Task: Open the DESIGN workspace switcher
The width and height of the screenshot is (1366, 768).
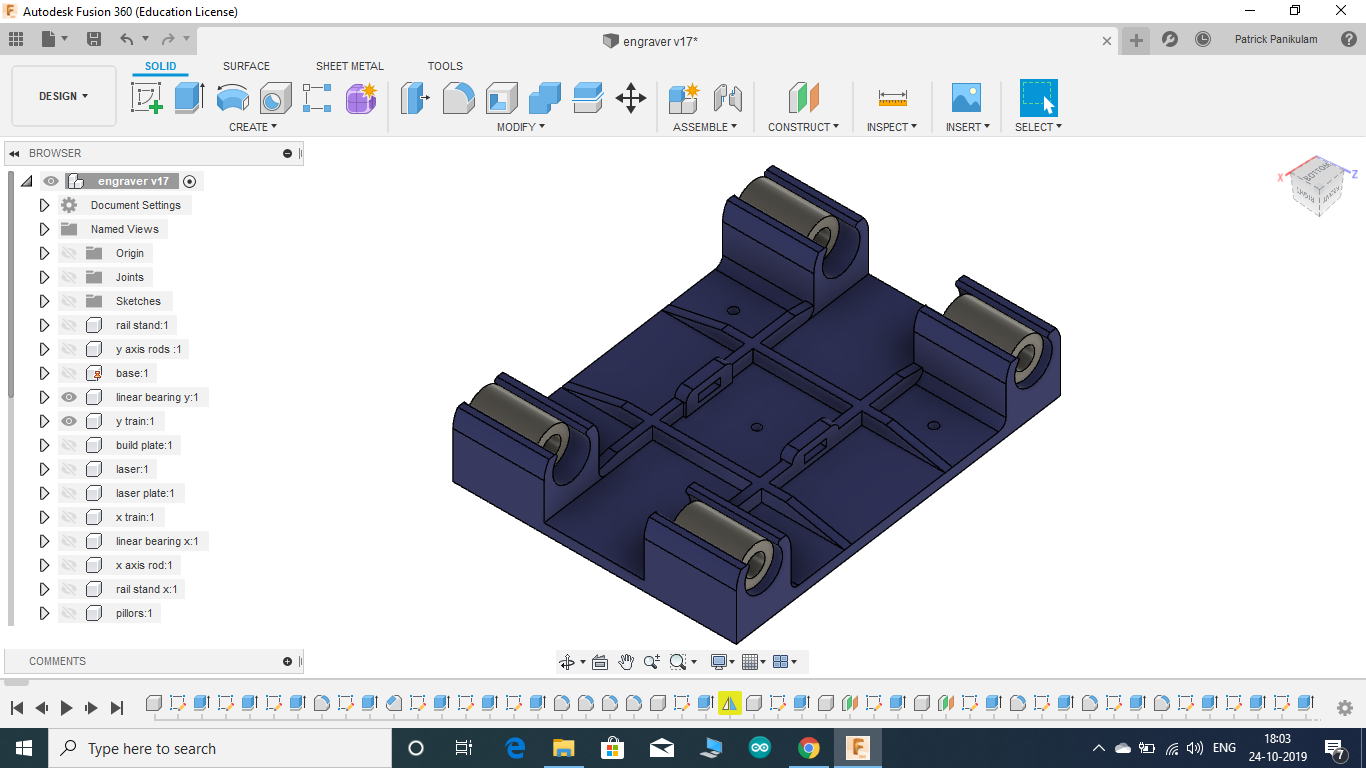Action: [63, 96]
